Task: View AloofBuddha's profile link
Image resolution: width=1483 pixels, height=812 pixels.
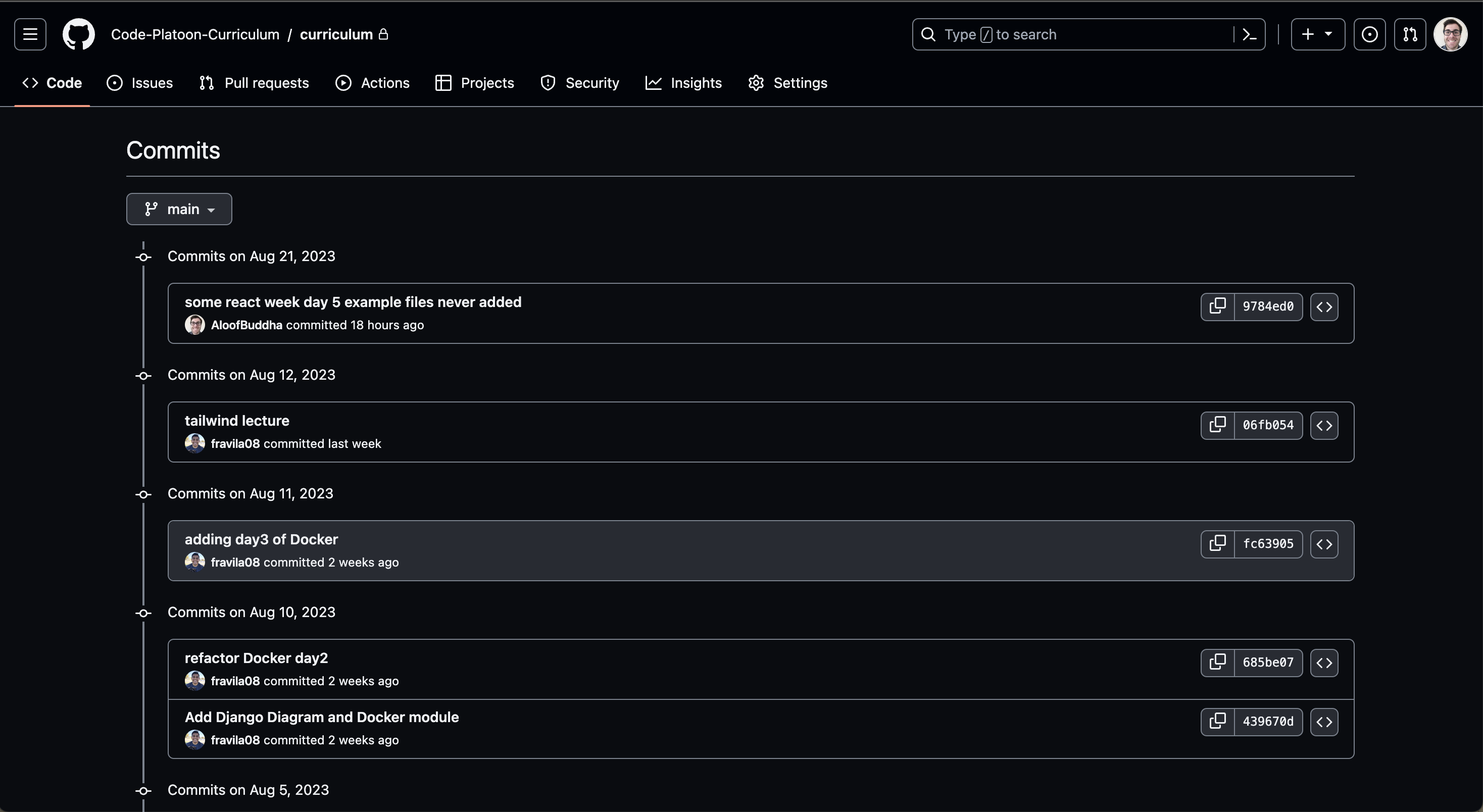Action: [246, 325]
